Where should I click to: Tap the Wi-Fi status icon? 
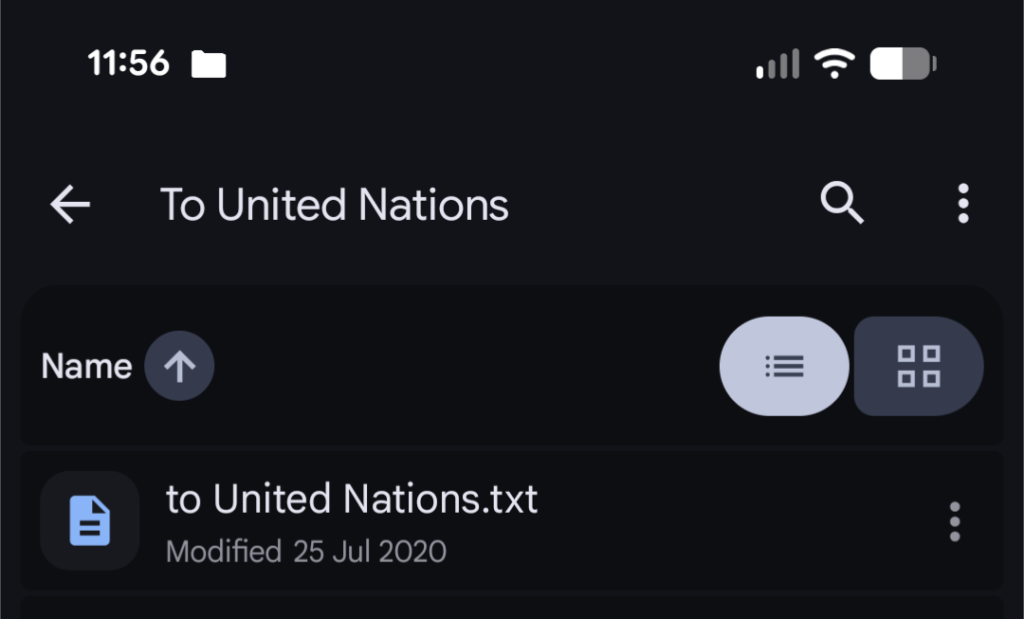point(833,65)
